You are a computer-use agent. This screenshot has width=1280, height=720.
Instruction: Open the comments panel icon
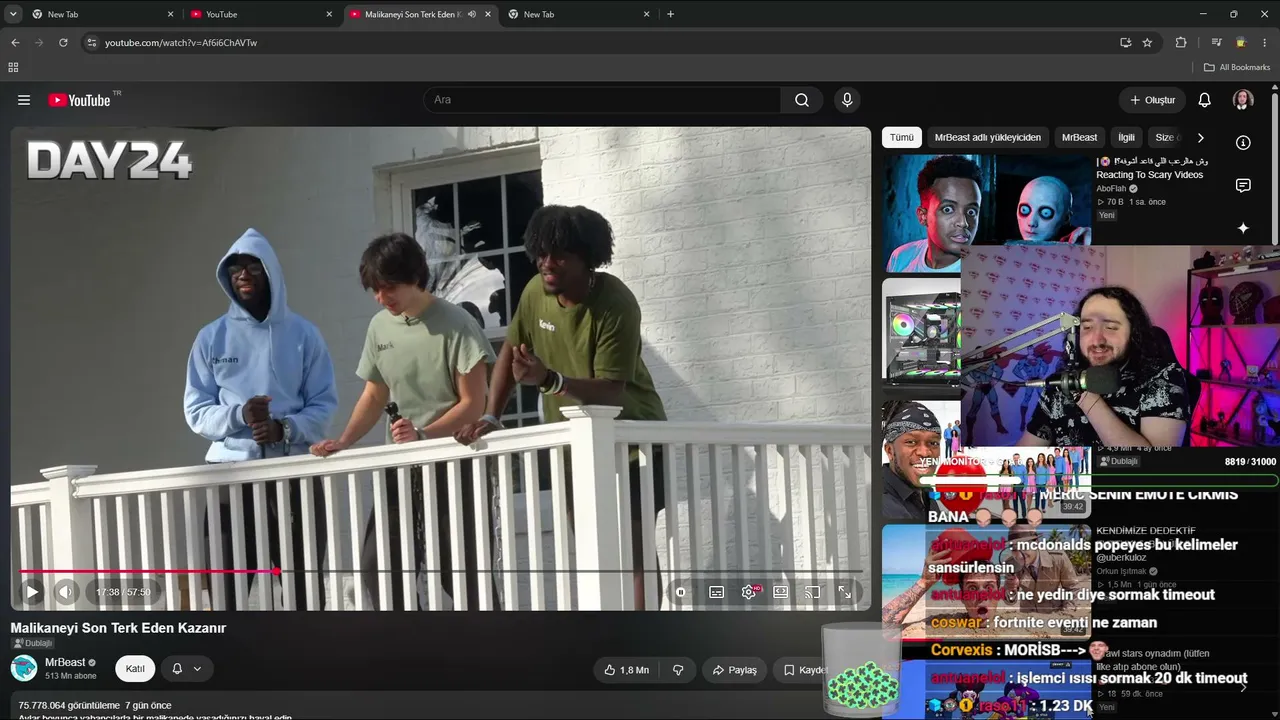click(x=1243, y=185)
